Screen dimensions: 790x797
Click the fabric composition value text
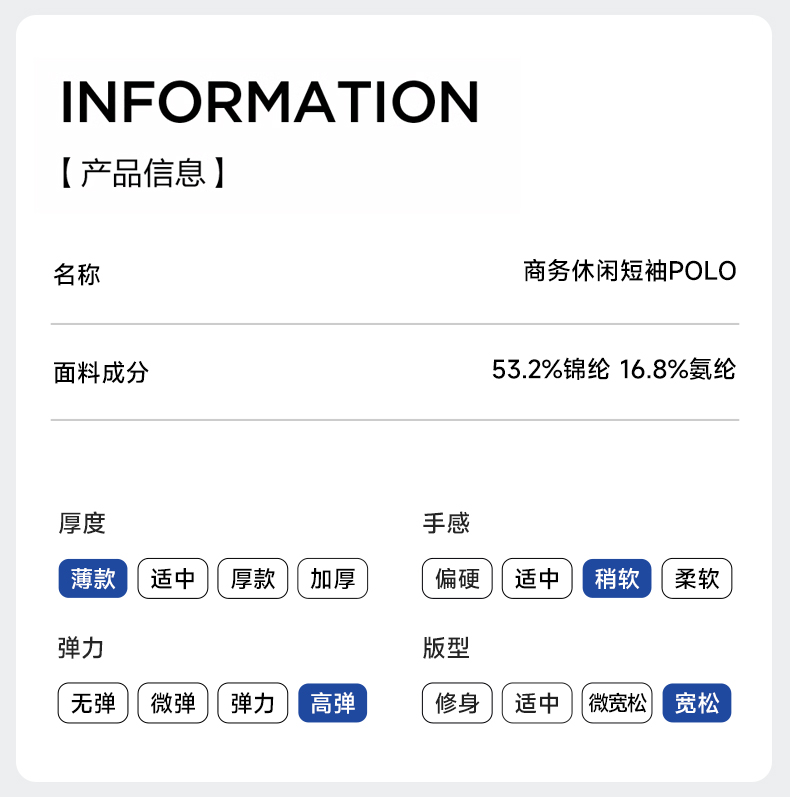point(613,370)
